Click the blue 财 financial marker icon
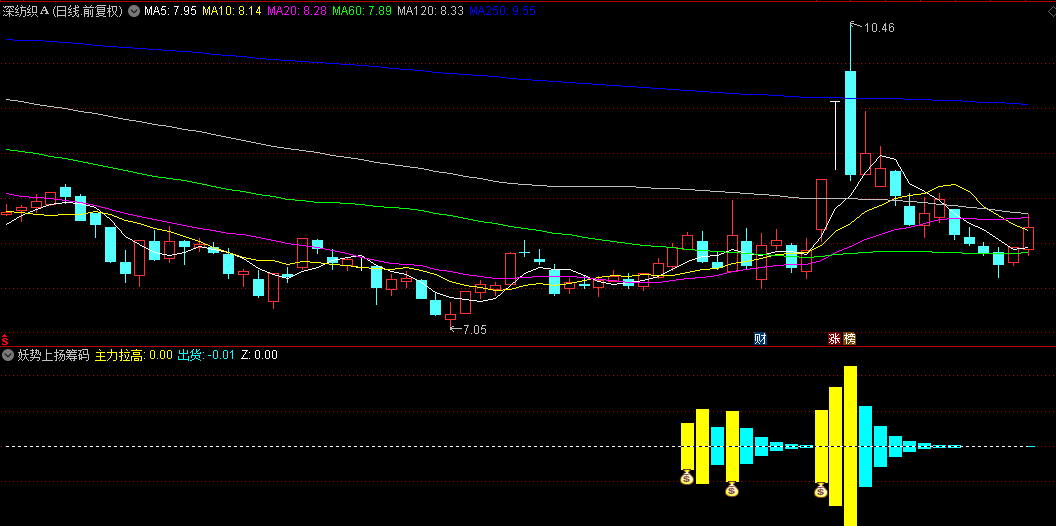1056x526 pixels. tap(760, 339)
